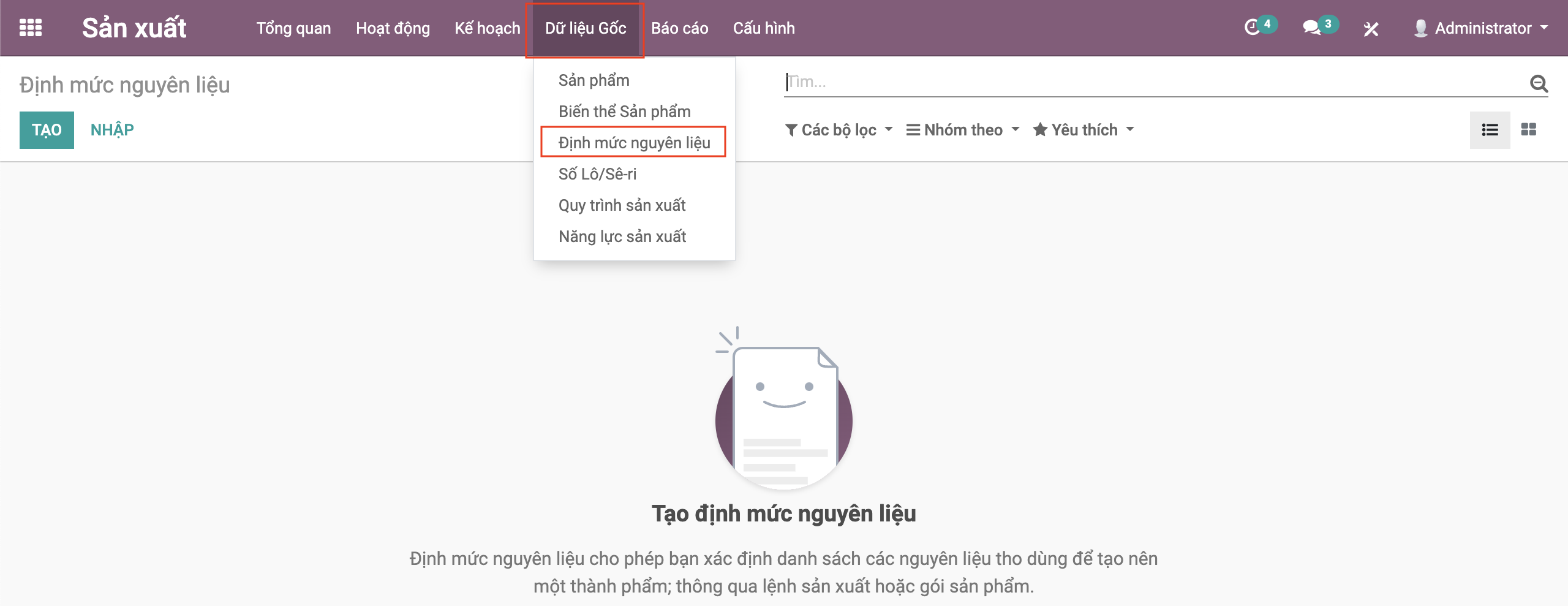Open the conversations chat bubble icon
1568x606 pixels.
point(1311,28)
